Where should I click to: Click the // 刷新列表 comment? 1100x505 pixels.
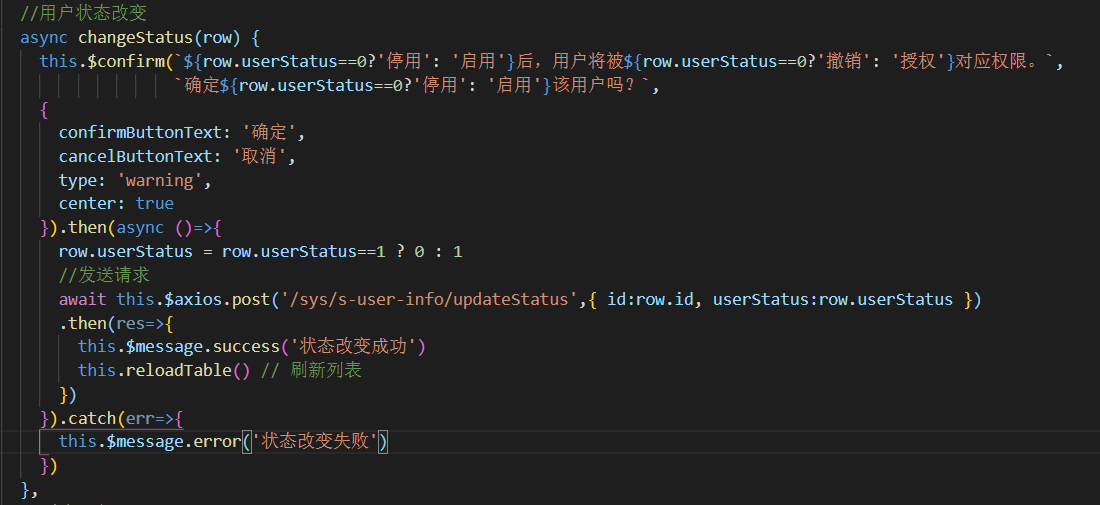click(313, 370)
